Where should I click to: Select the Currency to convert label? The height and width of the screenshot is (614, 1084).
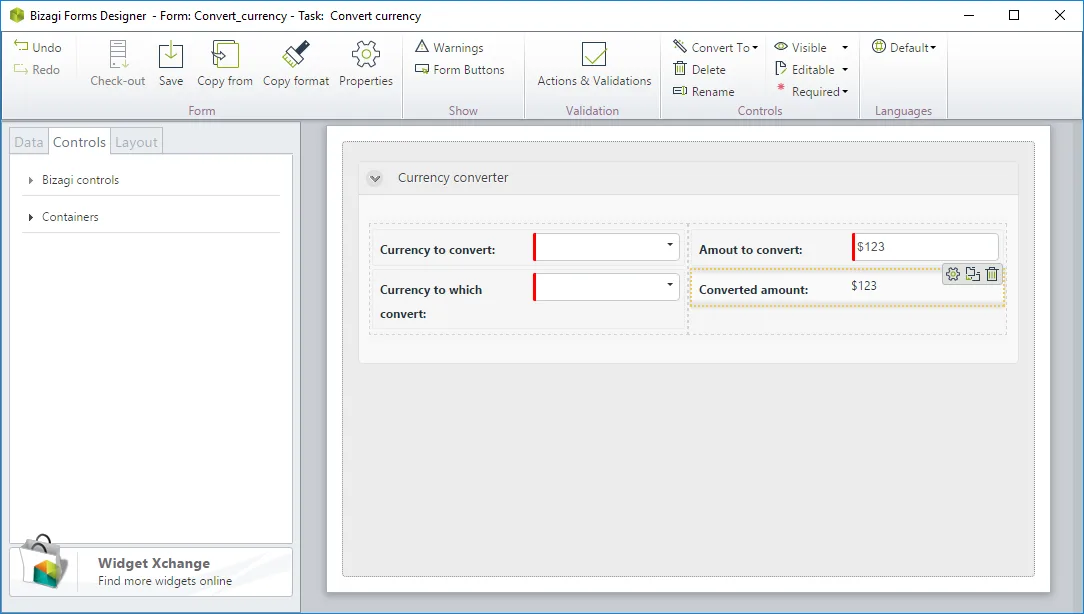click(438, 250)
